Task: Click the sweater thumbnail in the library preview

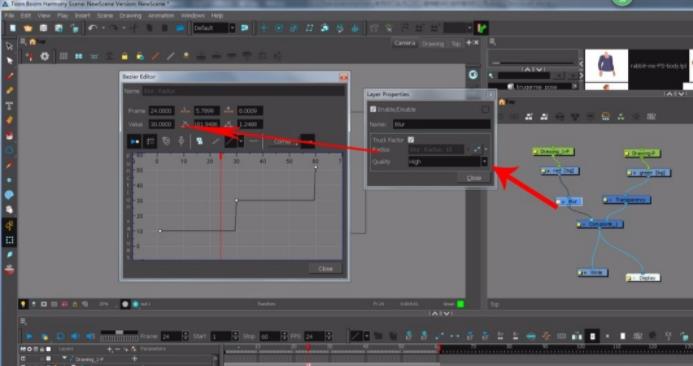Action: tap(606, 64)
